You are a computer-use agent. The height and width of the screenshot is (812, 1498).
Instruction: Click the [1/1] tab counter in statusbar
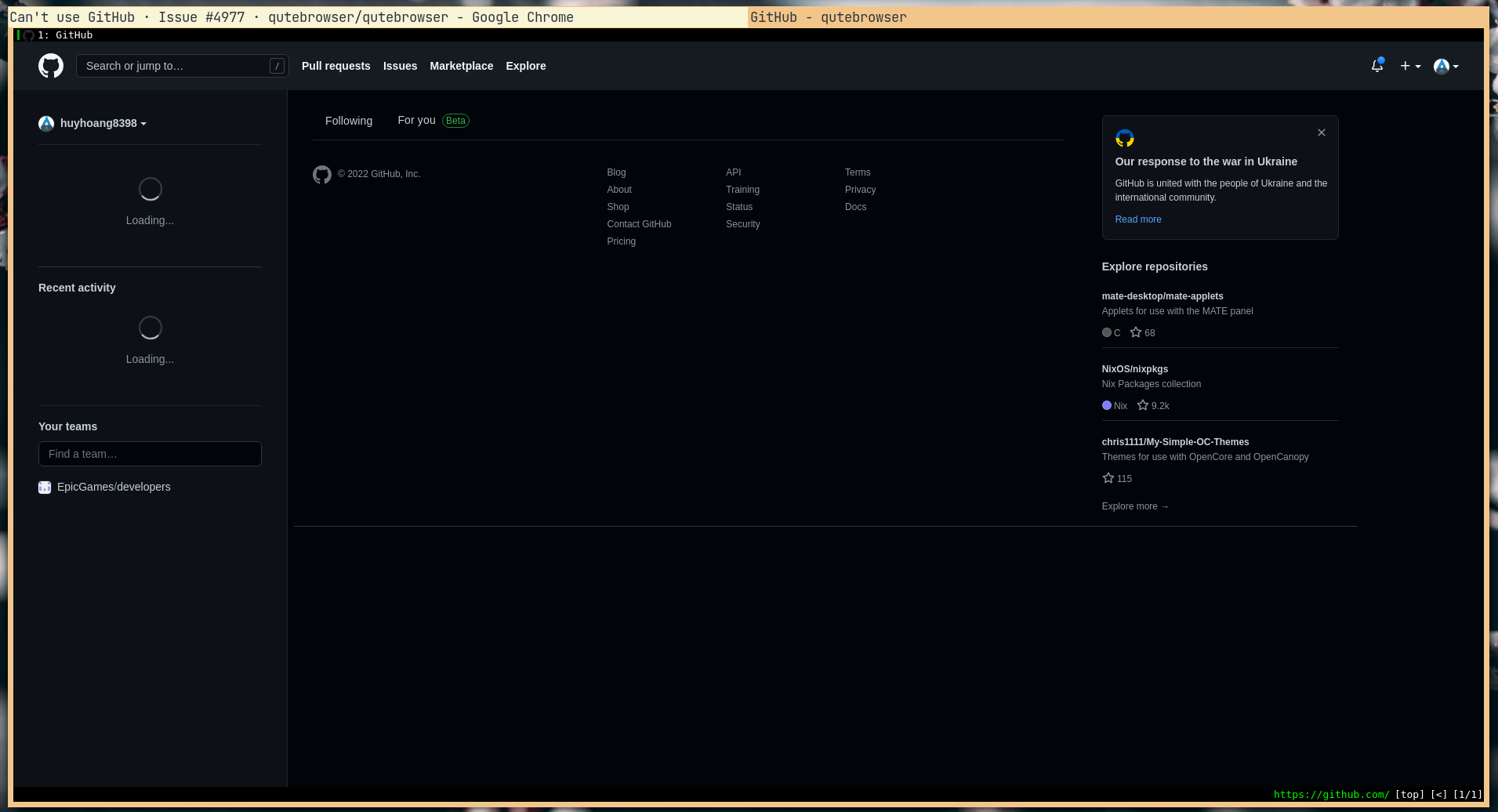pyautogui.click(x=1467, y=795)
